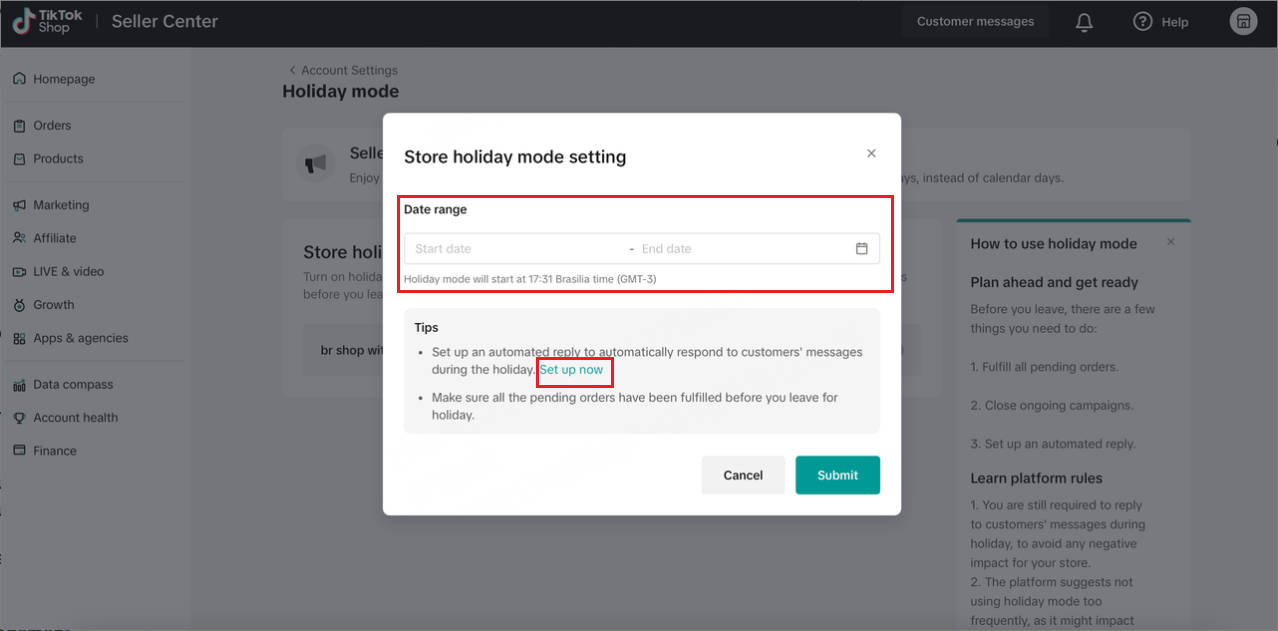Open the Marketing section
The width and height of the screenshot is (1278, 631).
(61, 205)
